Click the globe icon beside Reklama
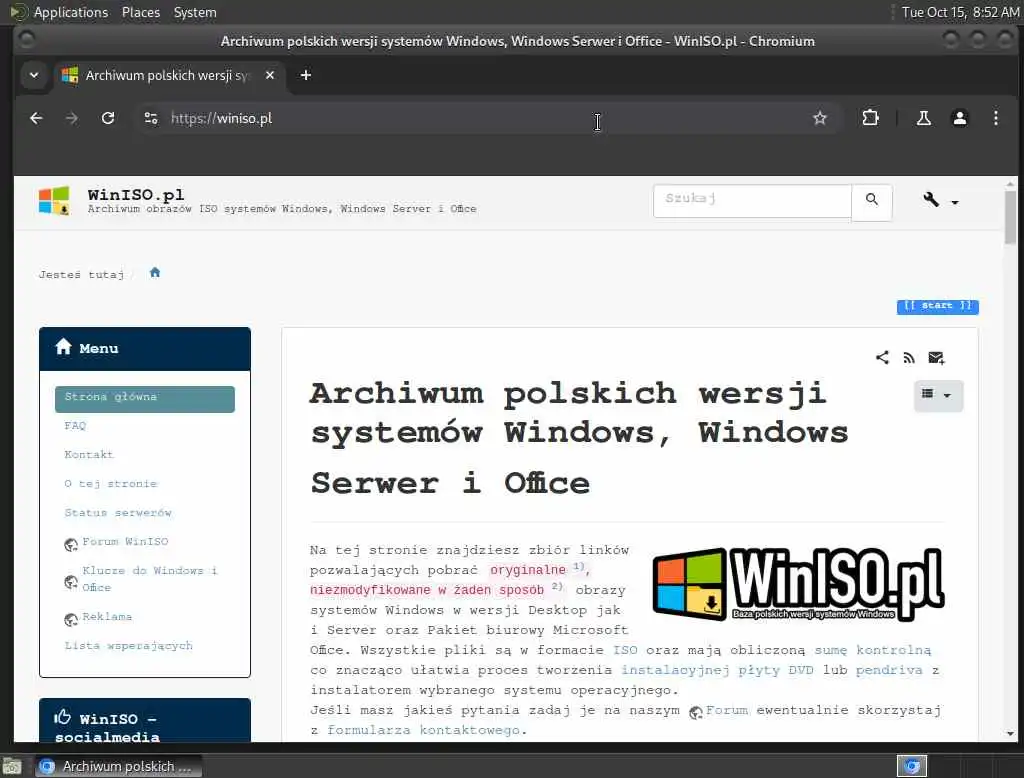This screenshot has width=1024, height=778. pos(71,619)
